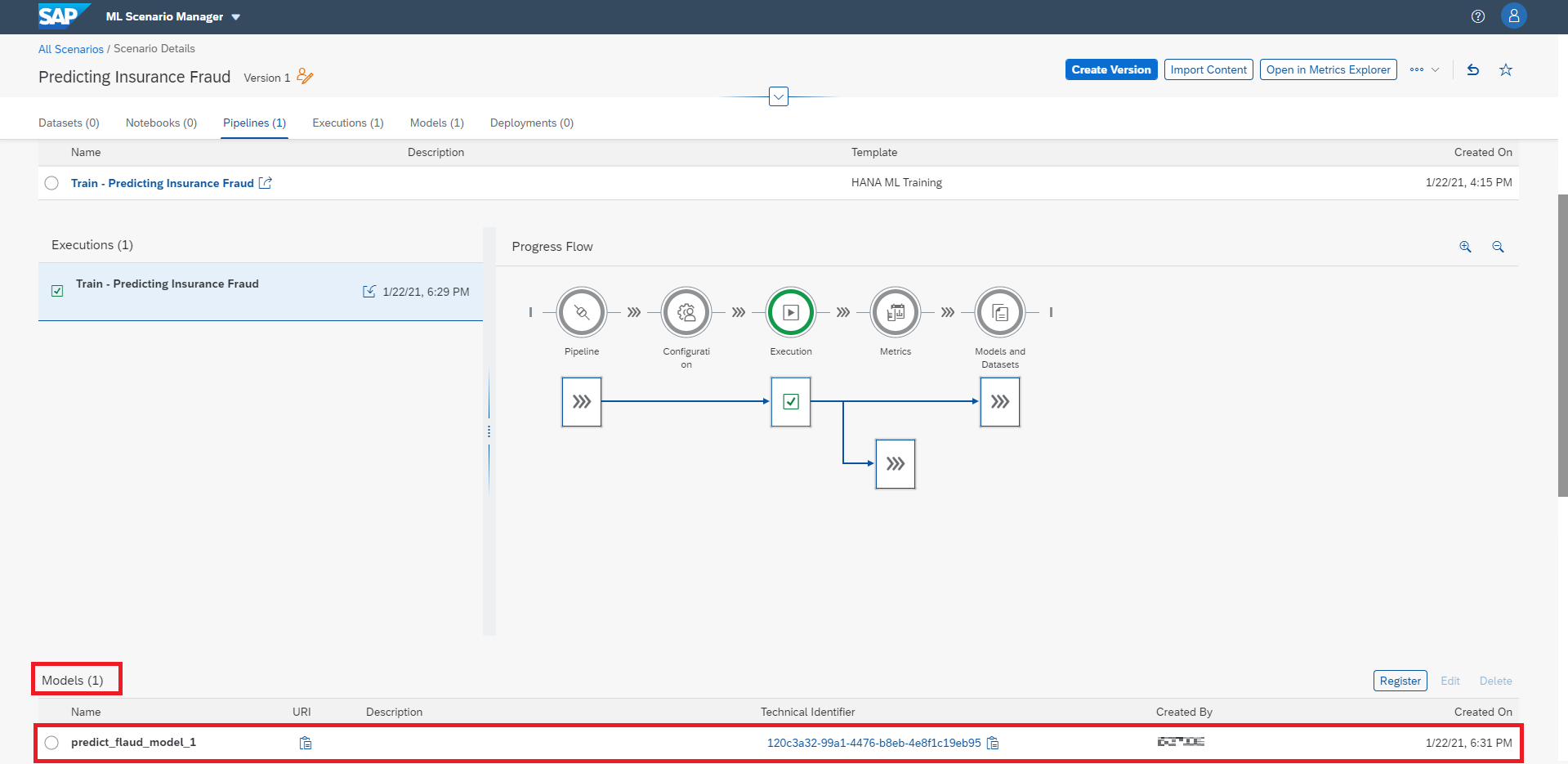Open the Metrics step icon
Viewport: 1568px width, 764px height.
(x=895, y=312)
